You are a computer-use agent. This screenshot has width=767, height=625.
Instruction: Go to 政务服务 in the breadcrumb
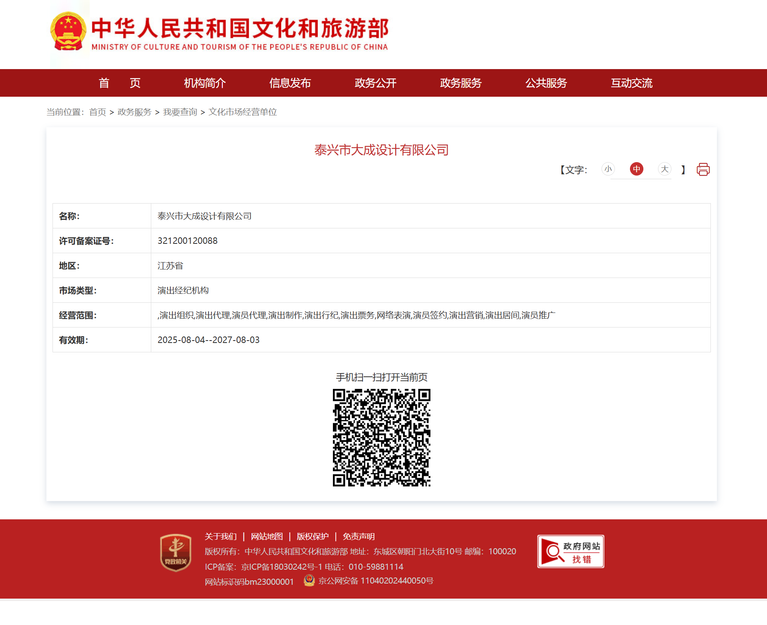(135, 112)
